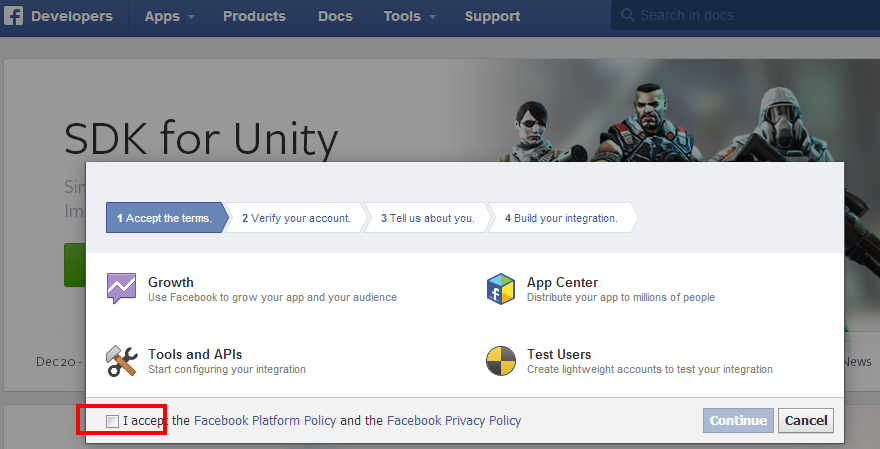Open the Facebook Privacy Policy link
This screenshot has width=880, height=449.
click(x=454, y=420)
